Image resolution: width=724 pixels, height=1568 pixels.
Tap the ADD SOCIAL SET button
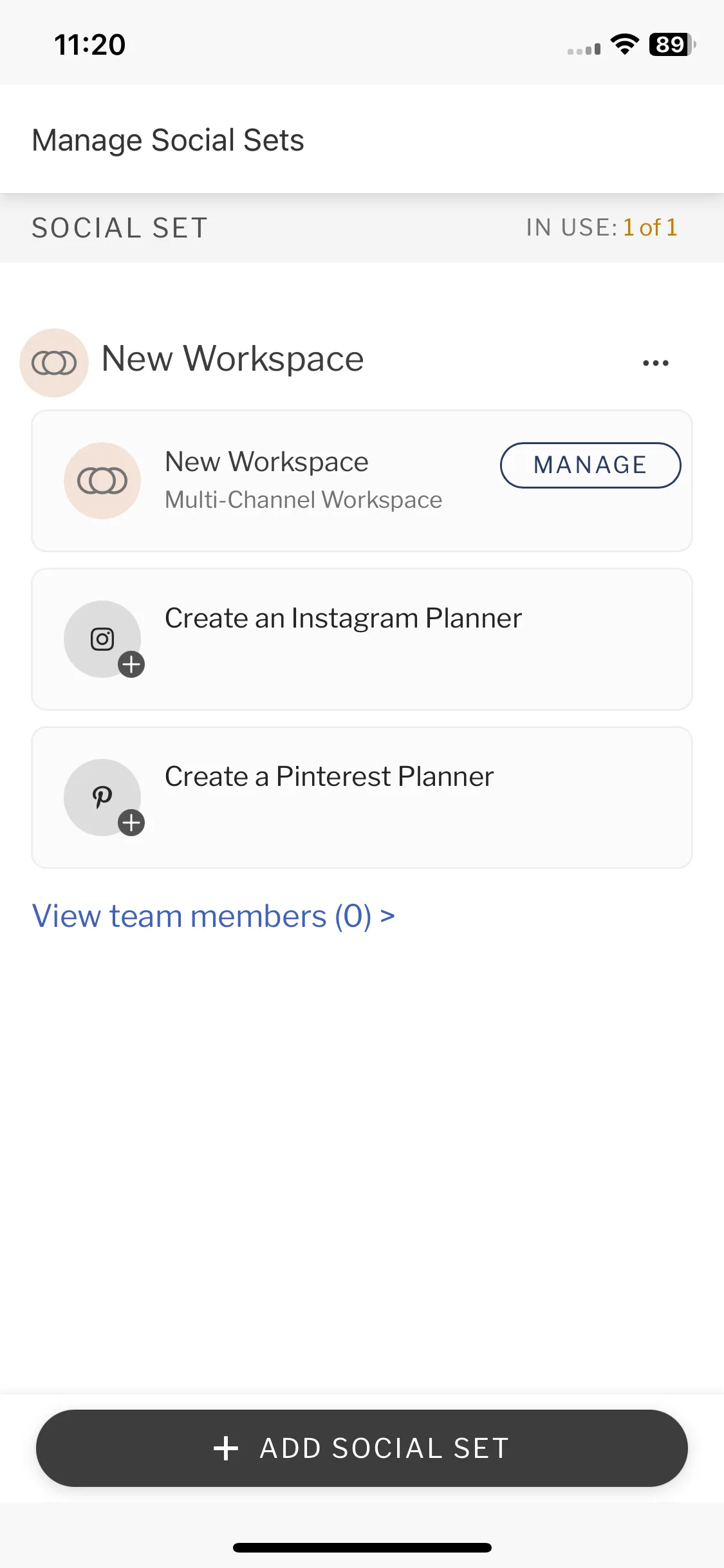tap(362, 1448)
